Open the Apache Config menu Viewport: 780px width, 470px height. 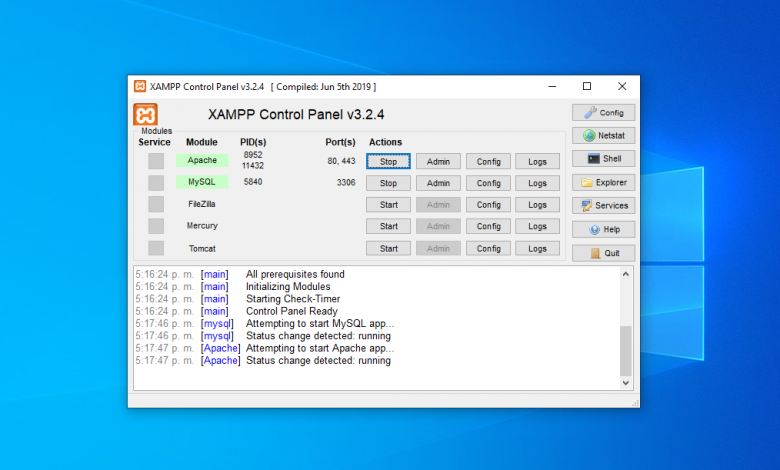click(488, 161)
